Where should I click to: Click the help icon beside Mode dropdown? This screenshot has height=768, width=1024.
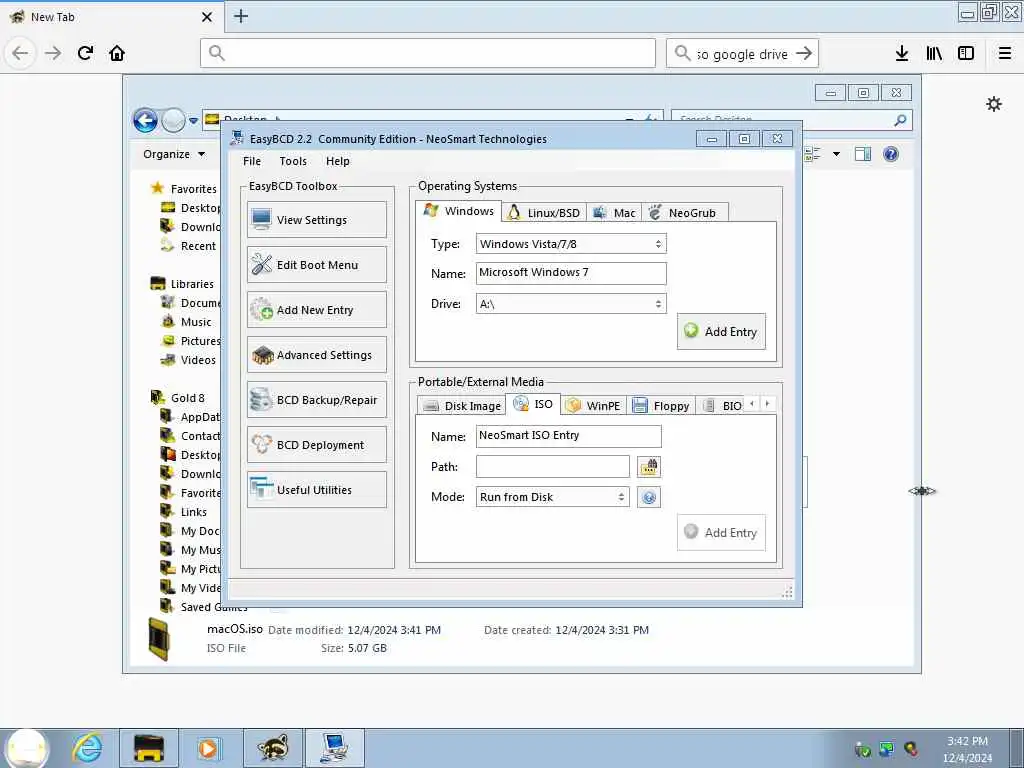[x=649, y=497]
